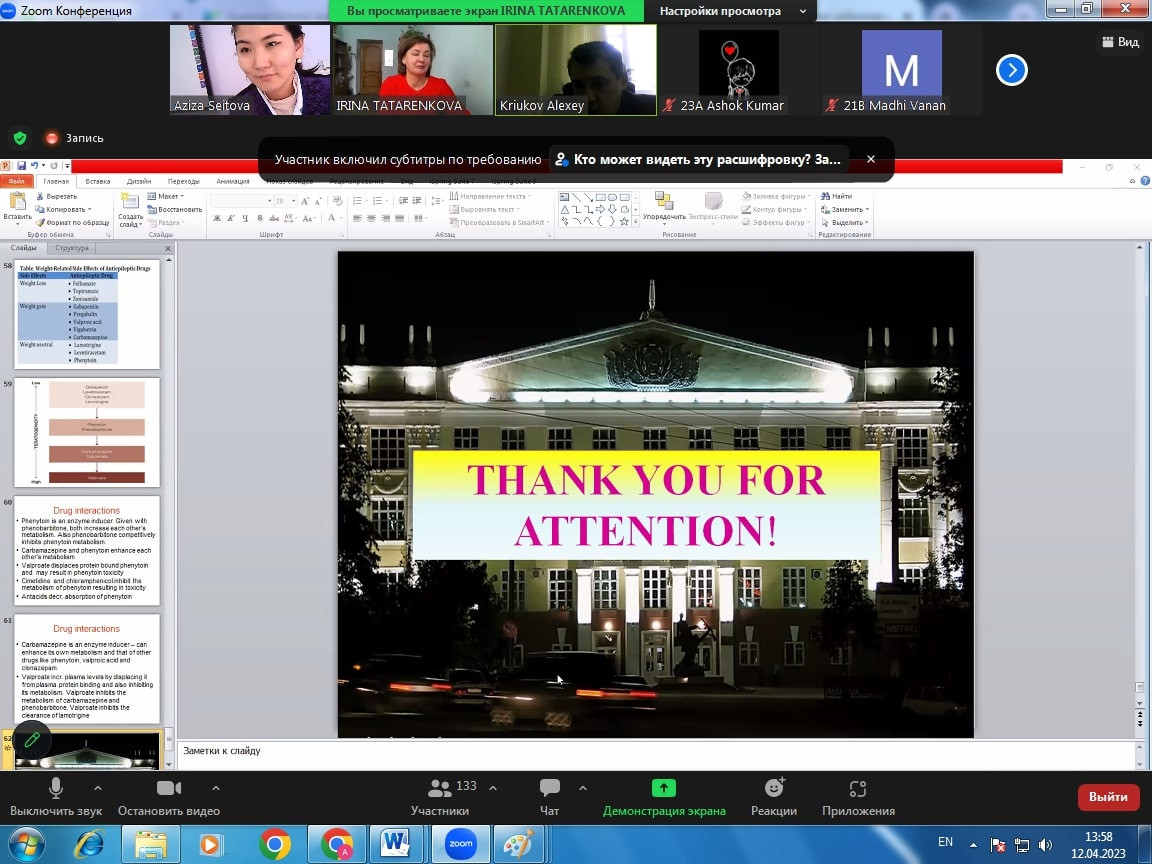Click the green shield encryption icon
This screenshot has width=1152, height=864.
point(20,138)
